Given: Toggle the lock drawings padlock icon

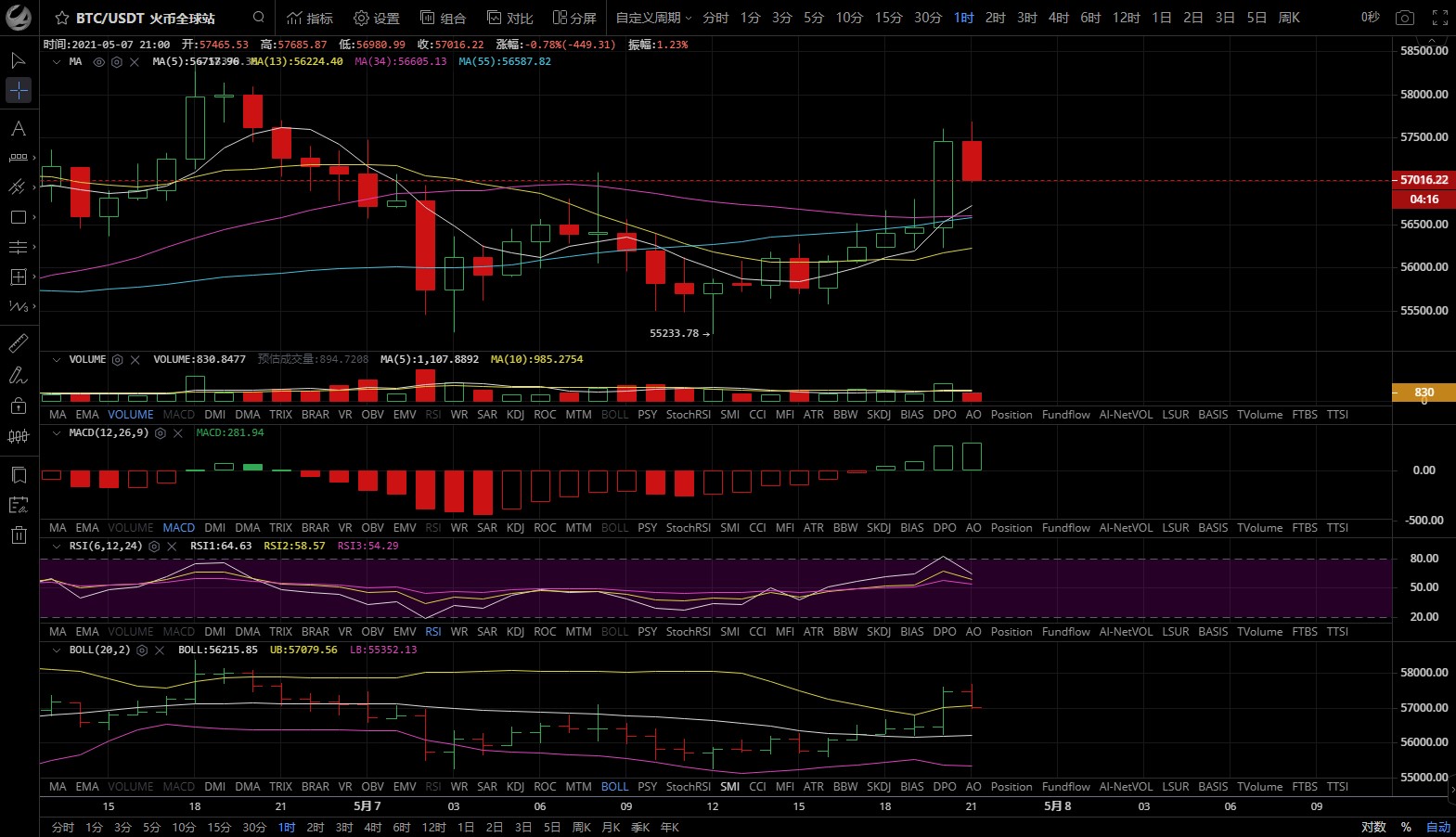Looking at the screenshot, I should [18, 406].
